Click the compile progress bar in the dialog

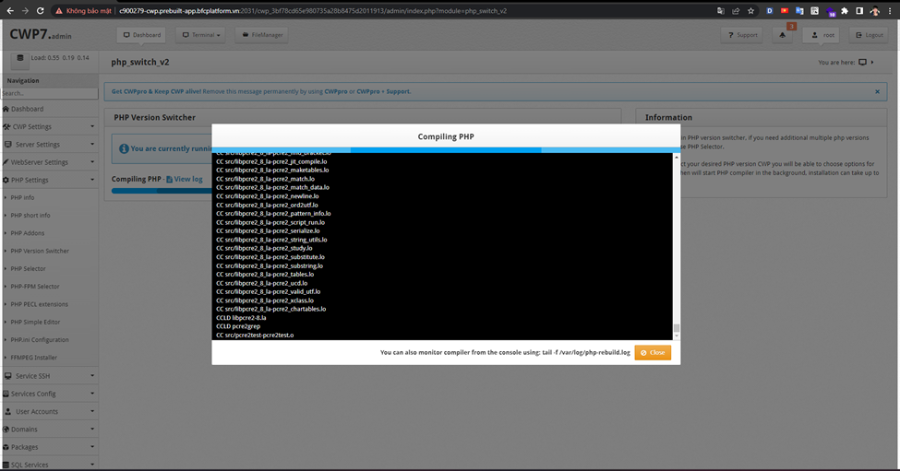click(446, 150)
